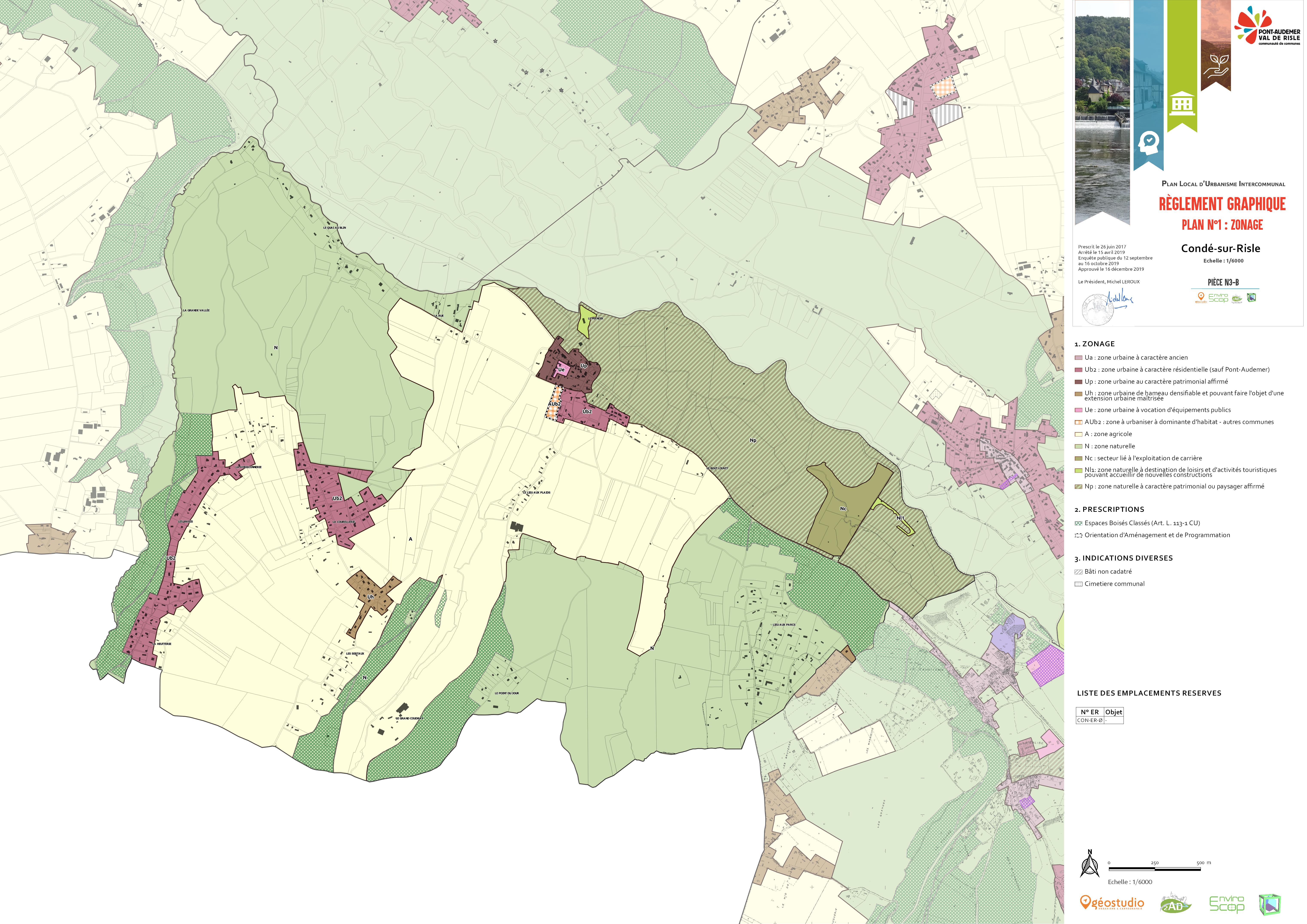Select the Nl1 loisirs legend swatch
This screenshot has width=1307, height=924.
tap(1078, 471)
